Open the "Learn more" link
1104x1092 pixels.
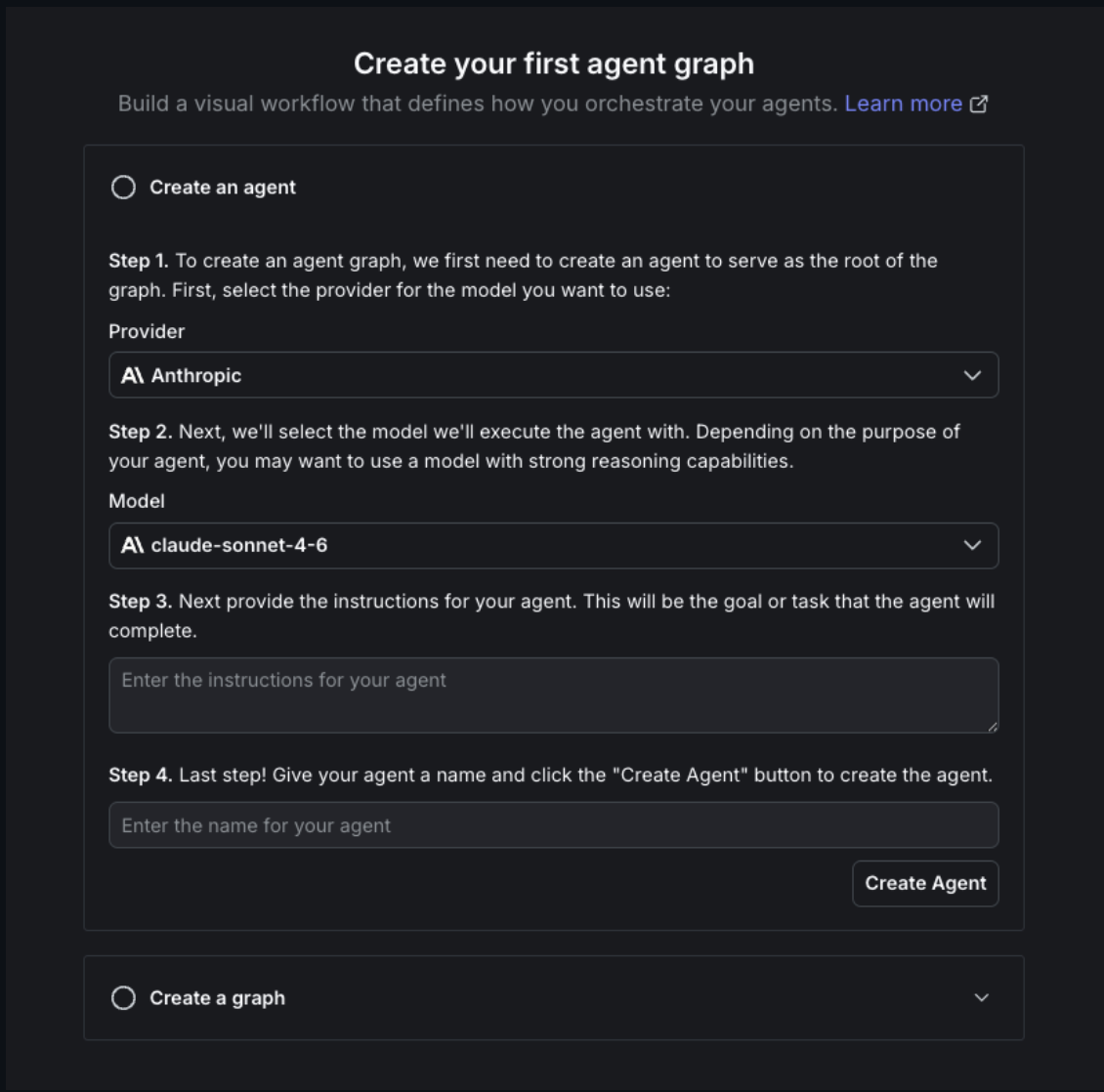[x=903, y=103]
